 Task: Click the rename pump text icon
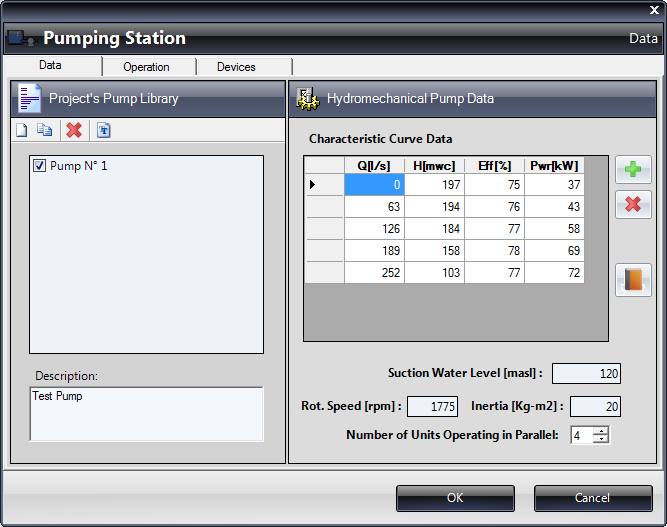pos(104,130)
